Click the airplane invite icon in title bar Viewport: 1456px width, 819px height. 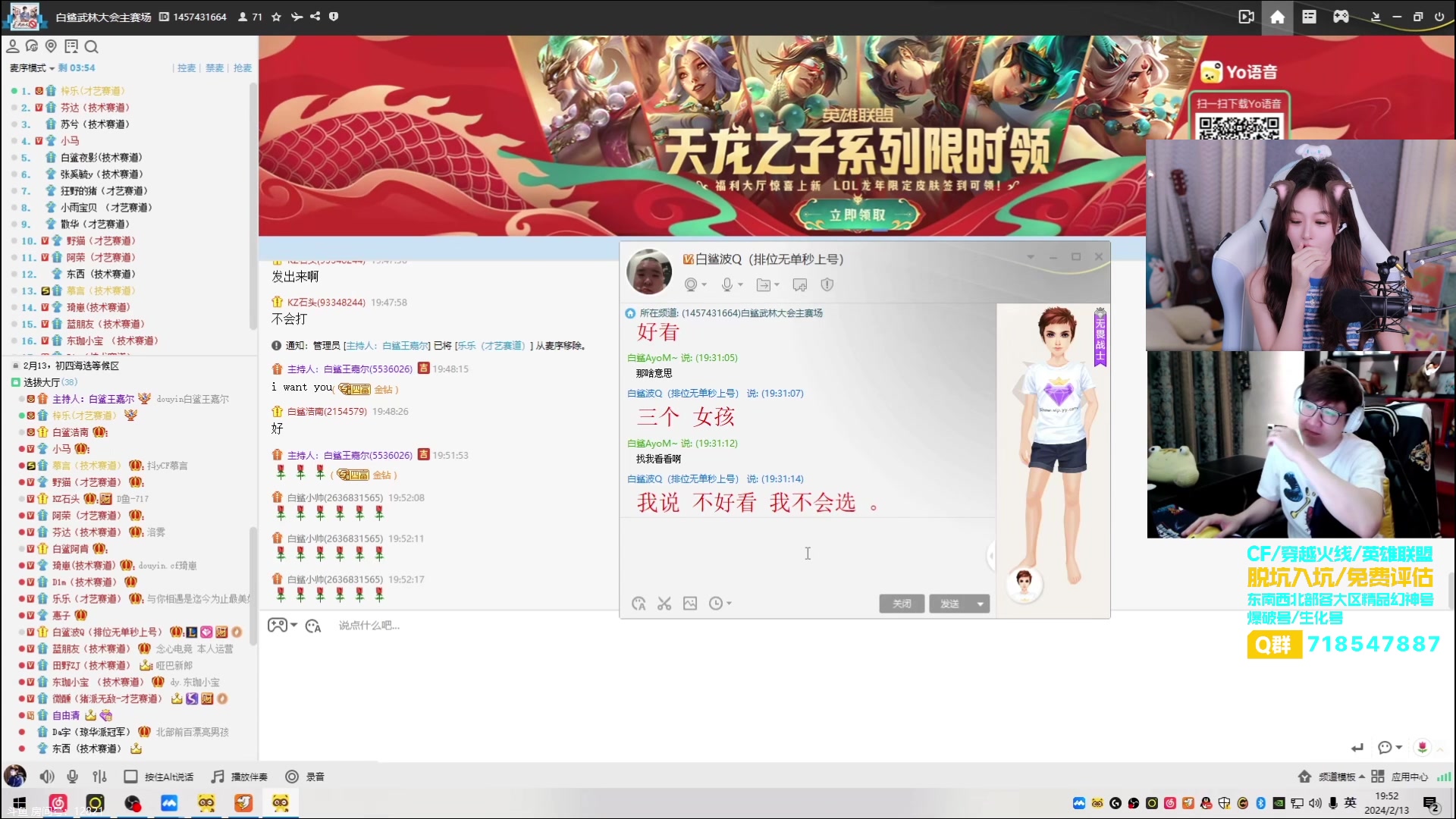(297, 17)
